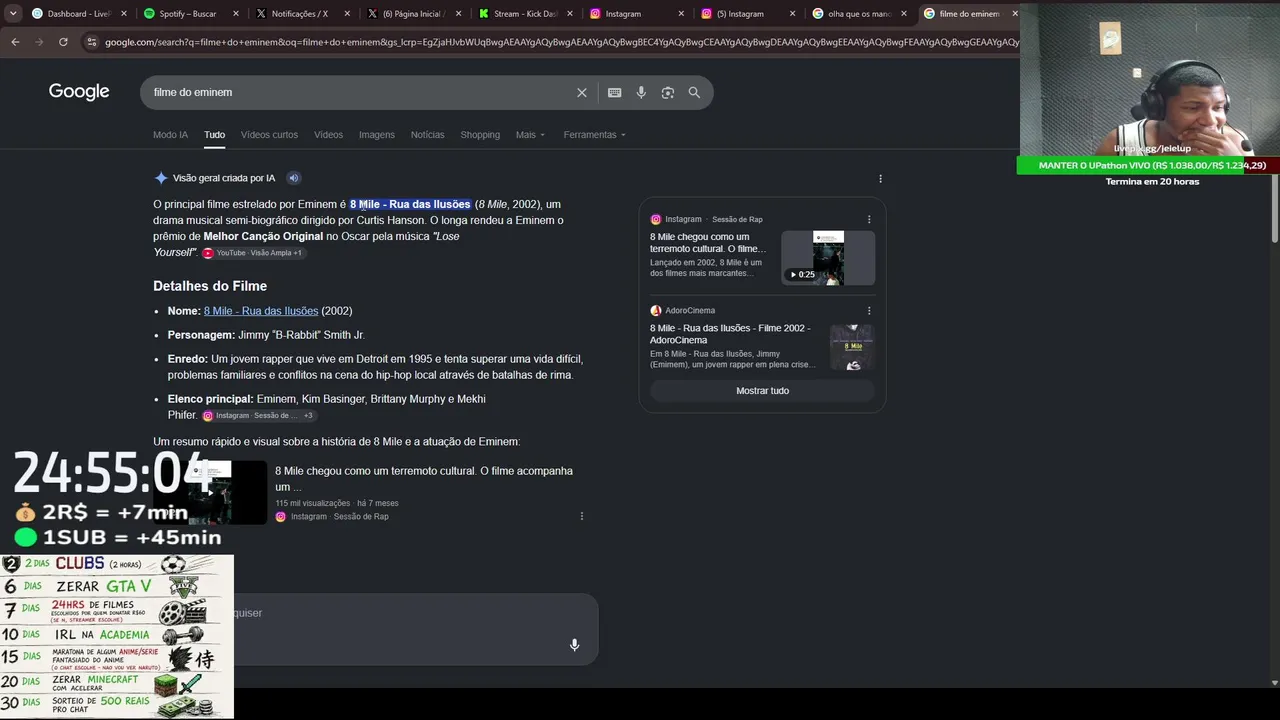
Task: Click the 'Detalhes do Filme' heading
Action: pyautogui.click(x=210, y=286)
